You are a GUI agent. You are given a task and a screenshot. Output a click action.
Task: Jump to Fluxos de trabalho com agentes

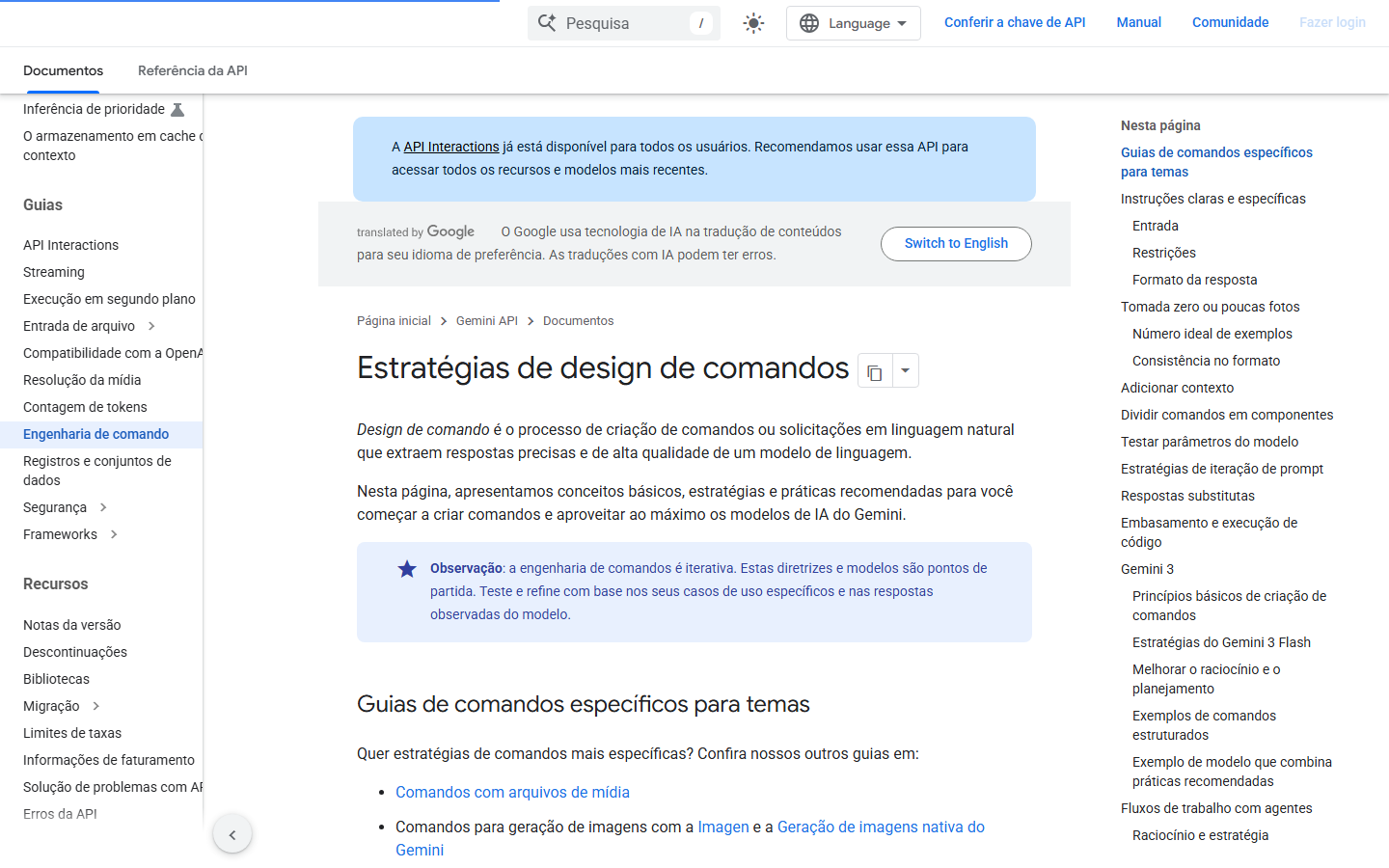[1216, 808]
